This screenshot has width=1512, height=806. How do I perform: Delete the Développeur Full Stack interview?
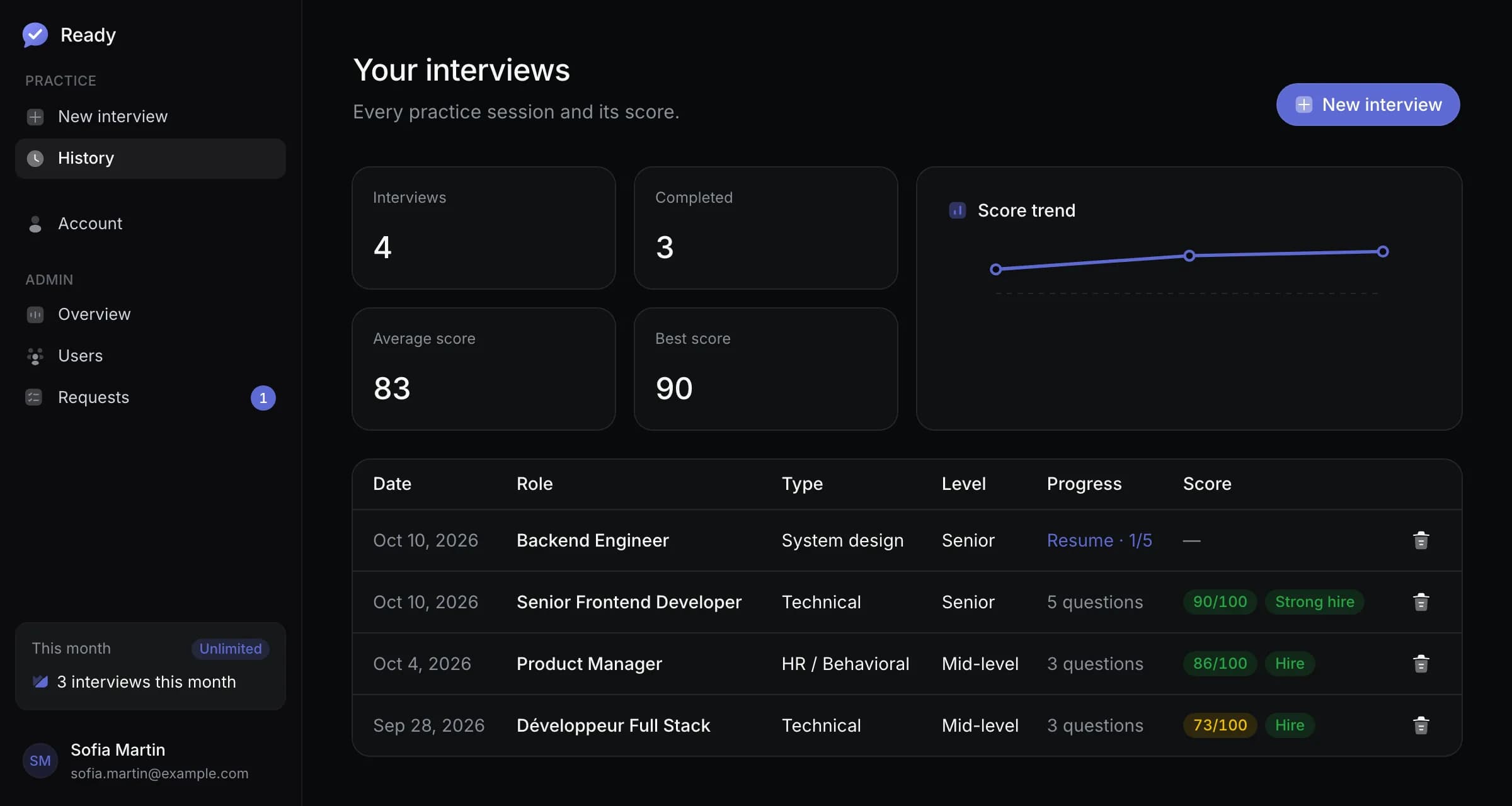coord(1421,725)
